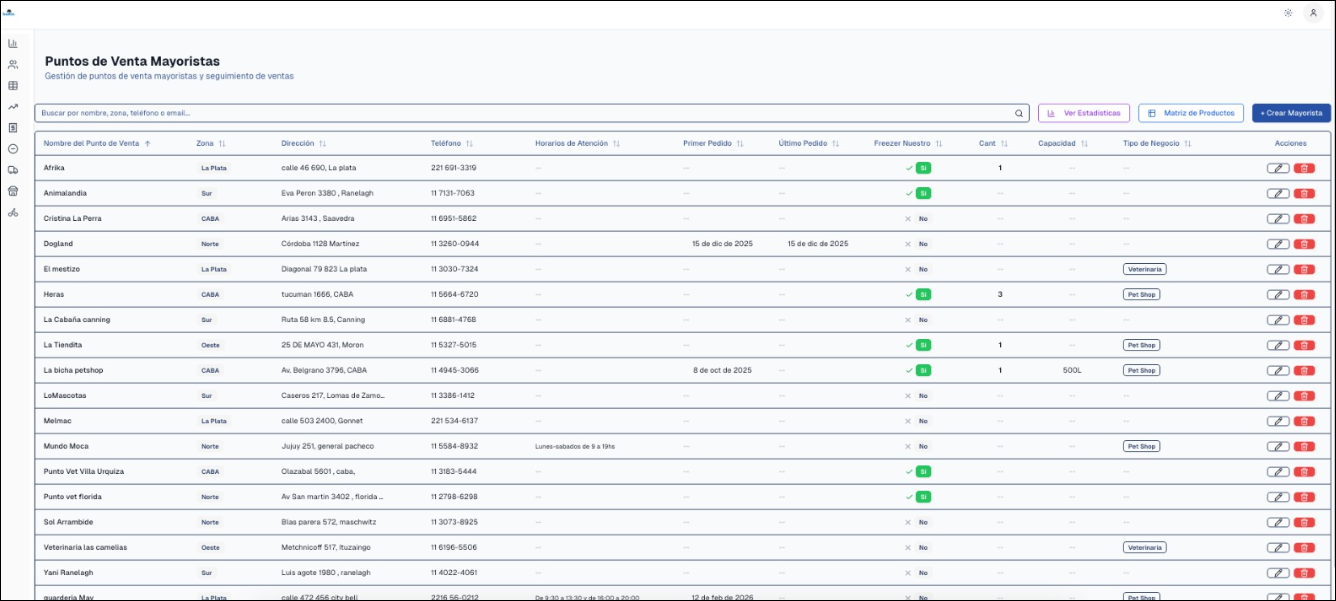Click the trending line chart sidebar icon

[x=13, y=107]
